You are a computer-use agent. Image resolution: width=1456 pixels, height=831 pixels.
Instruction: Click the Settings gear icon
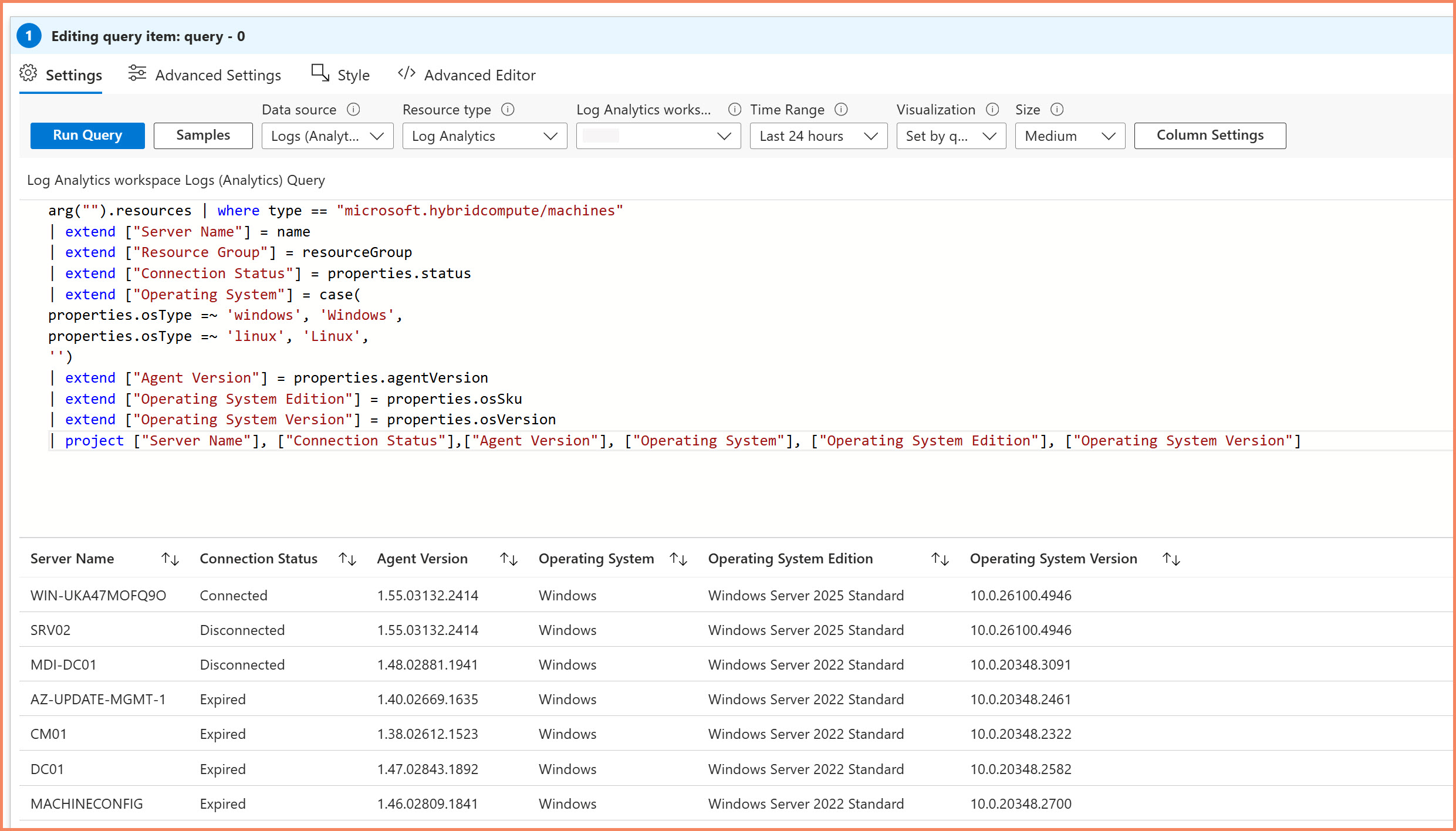(28, 73)
